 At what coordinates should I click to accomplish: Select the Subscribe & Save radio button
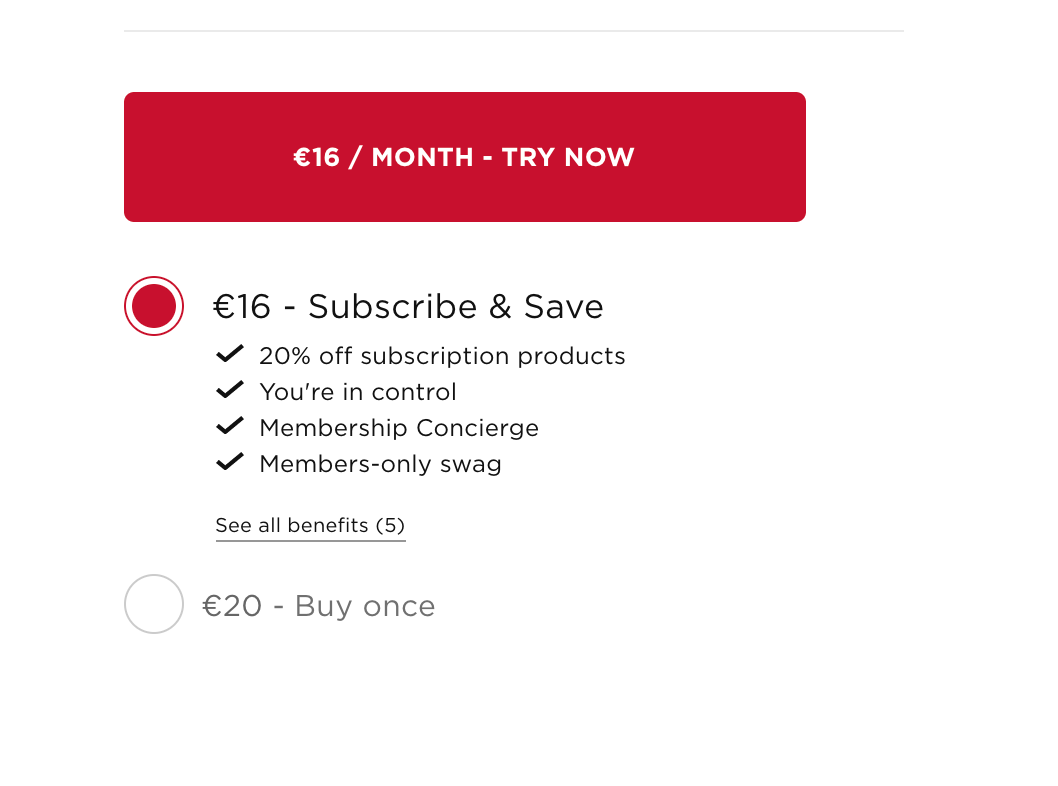click(x=154, y=306)
